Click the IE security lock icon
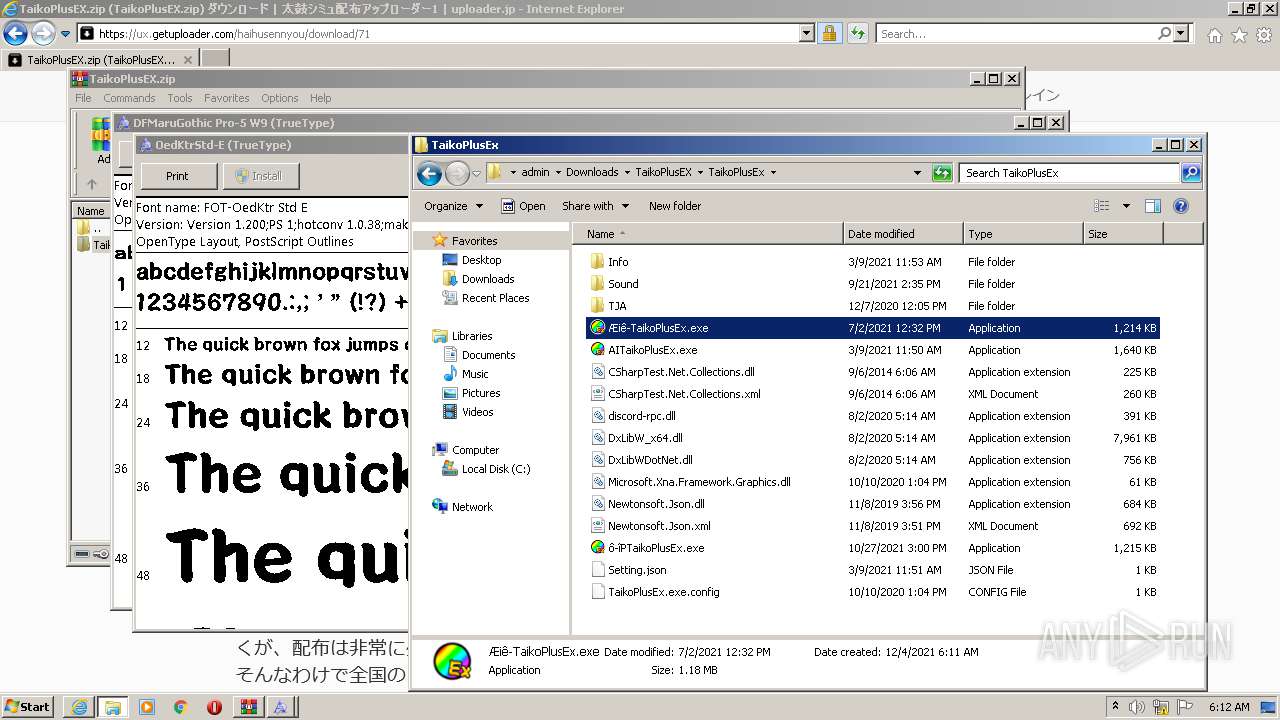 829,34
